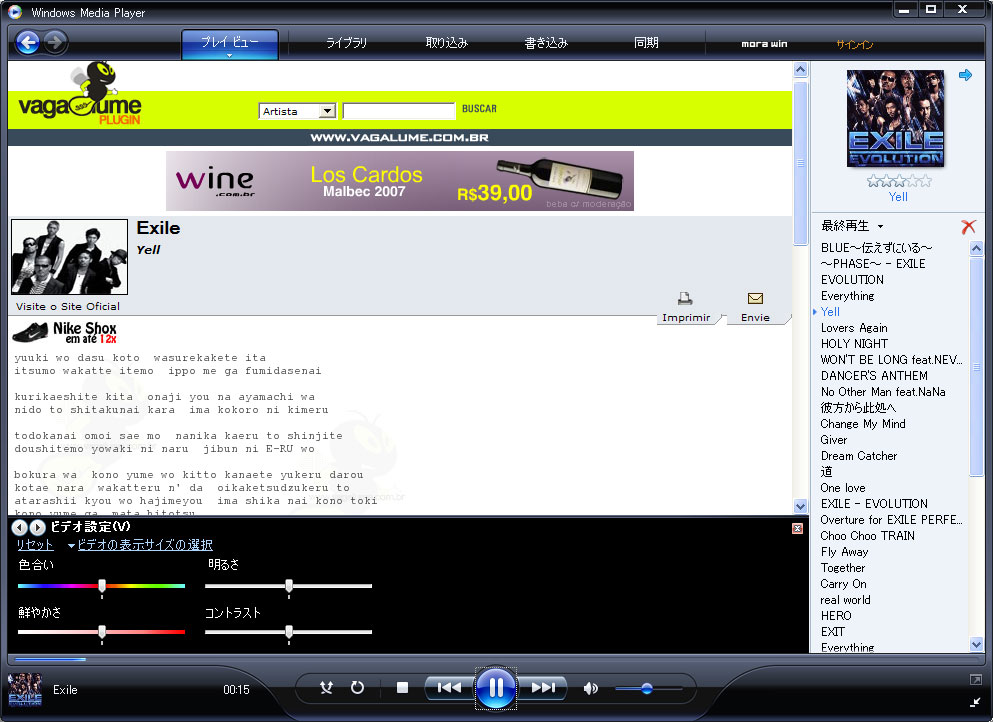Select HOLY NIGHT in the playlist

(x=854, y=343)
